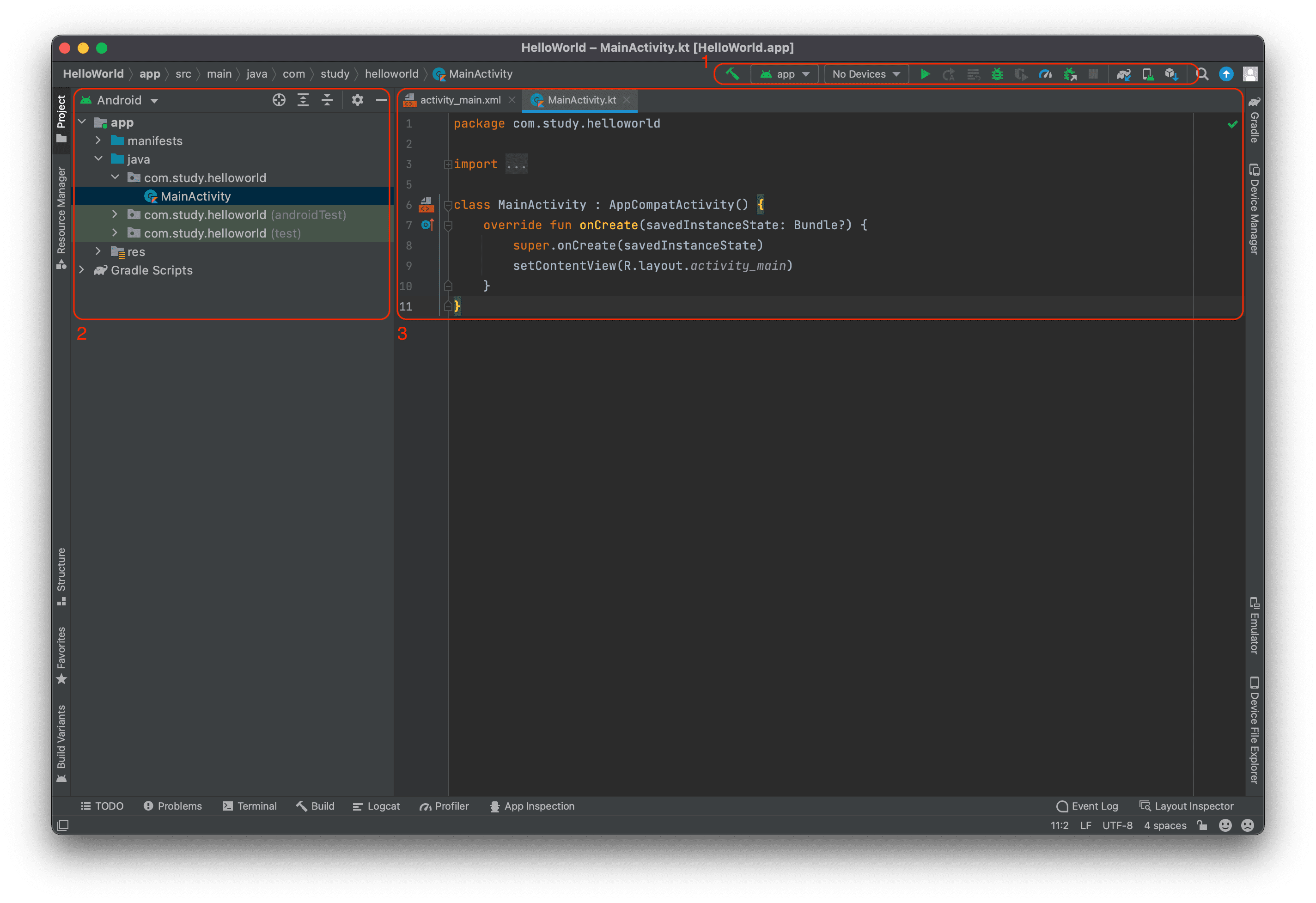Switch to the activity_main.xml editor tab
1316x903 pixels.
tap(459, 100)
